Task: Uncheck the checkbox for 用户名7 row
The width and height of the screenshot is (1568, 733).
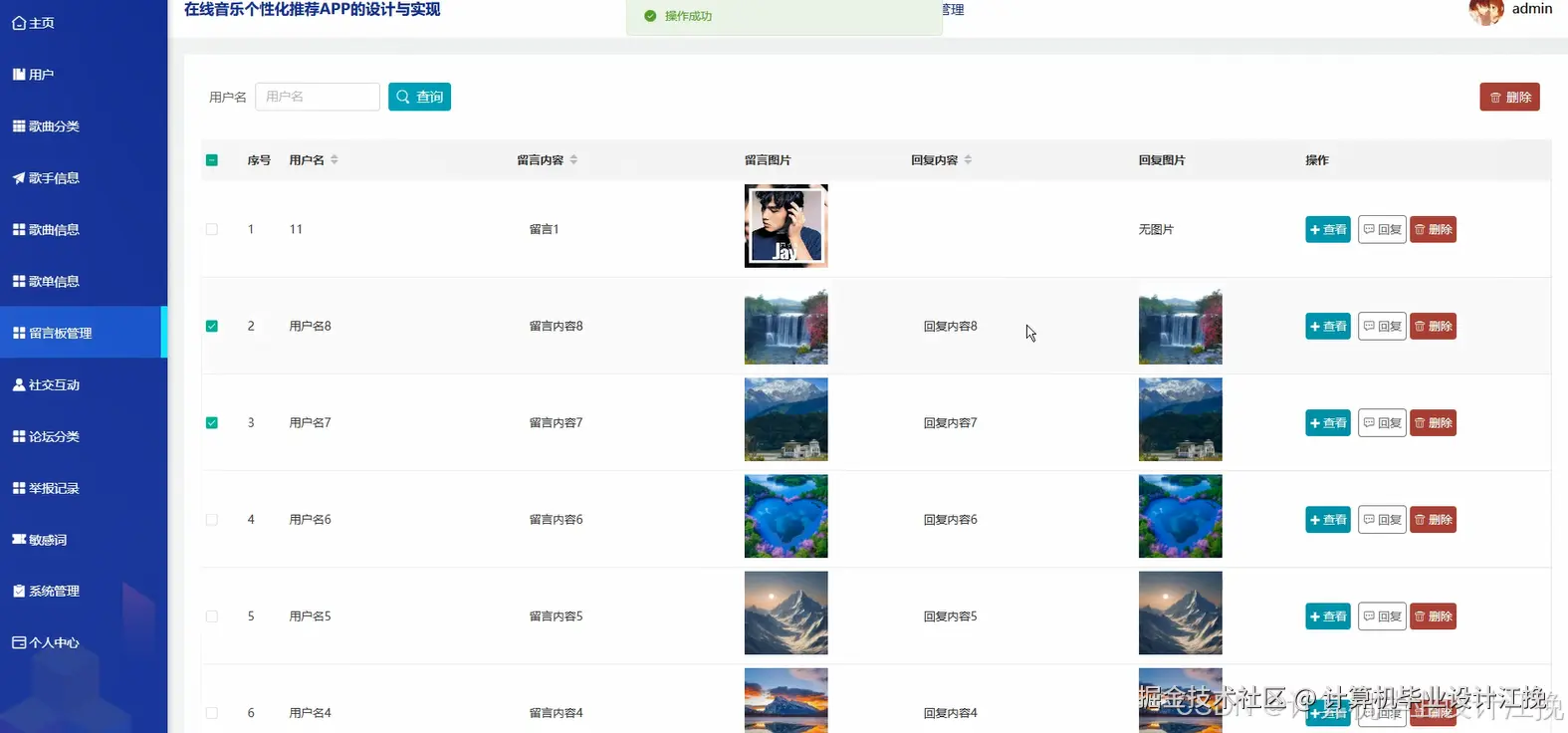Action: [212, 422]
